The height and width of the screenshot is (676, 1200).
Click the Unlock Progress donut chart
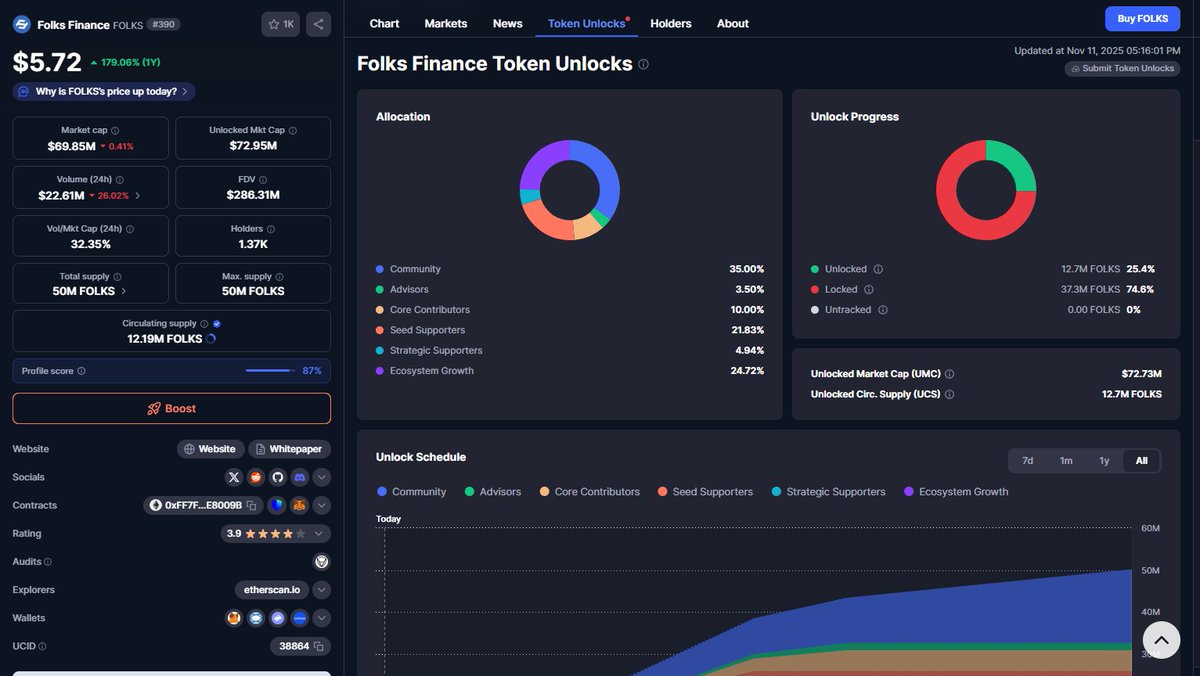point(986,190)
